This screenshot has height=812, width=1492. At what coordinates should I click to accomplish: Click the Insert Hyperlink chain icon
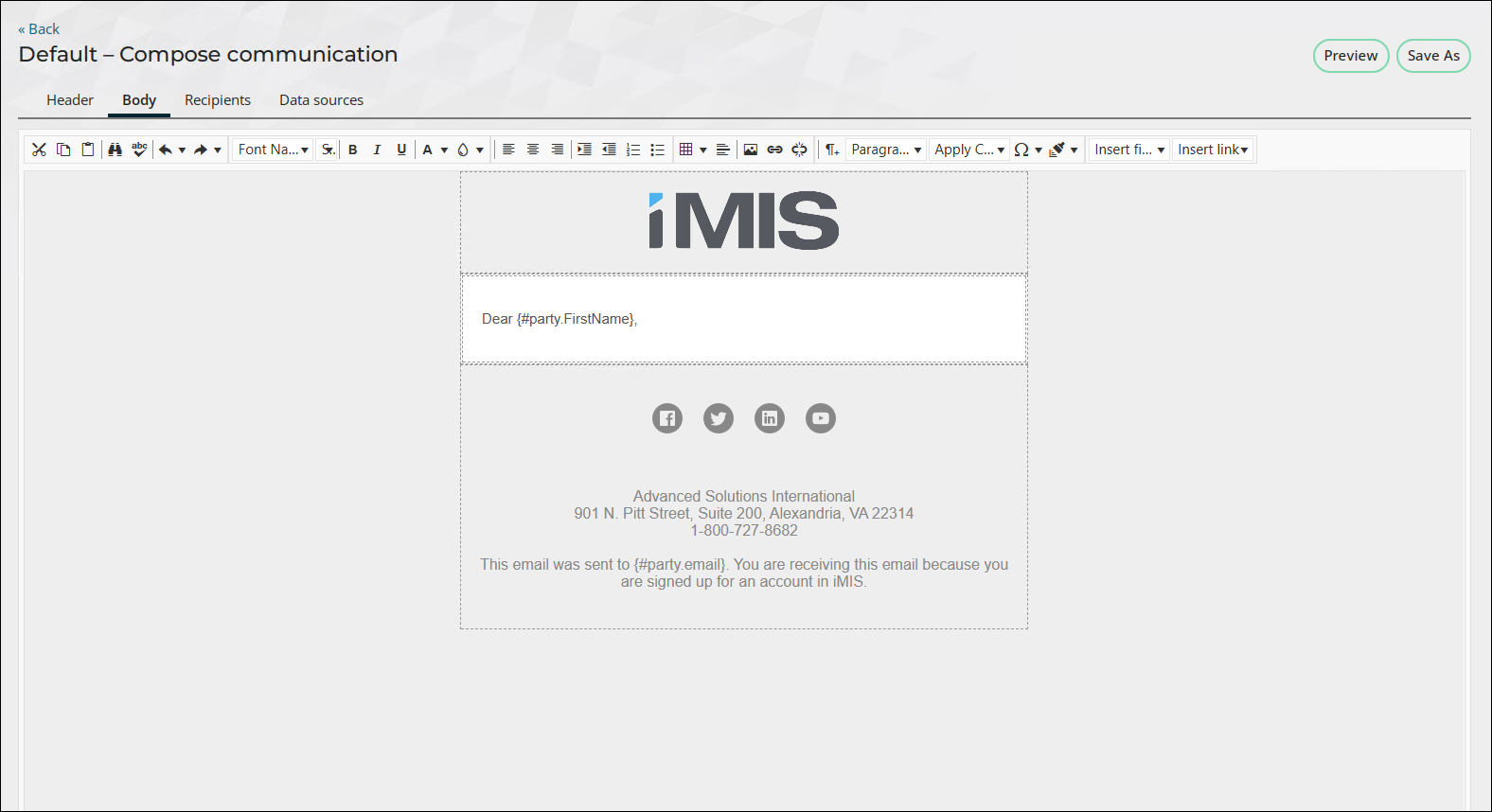(x=775, y=150)
